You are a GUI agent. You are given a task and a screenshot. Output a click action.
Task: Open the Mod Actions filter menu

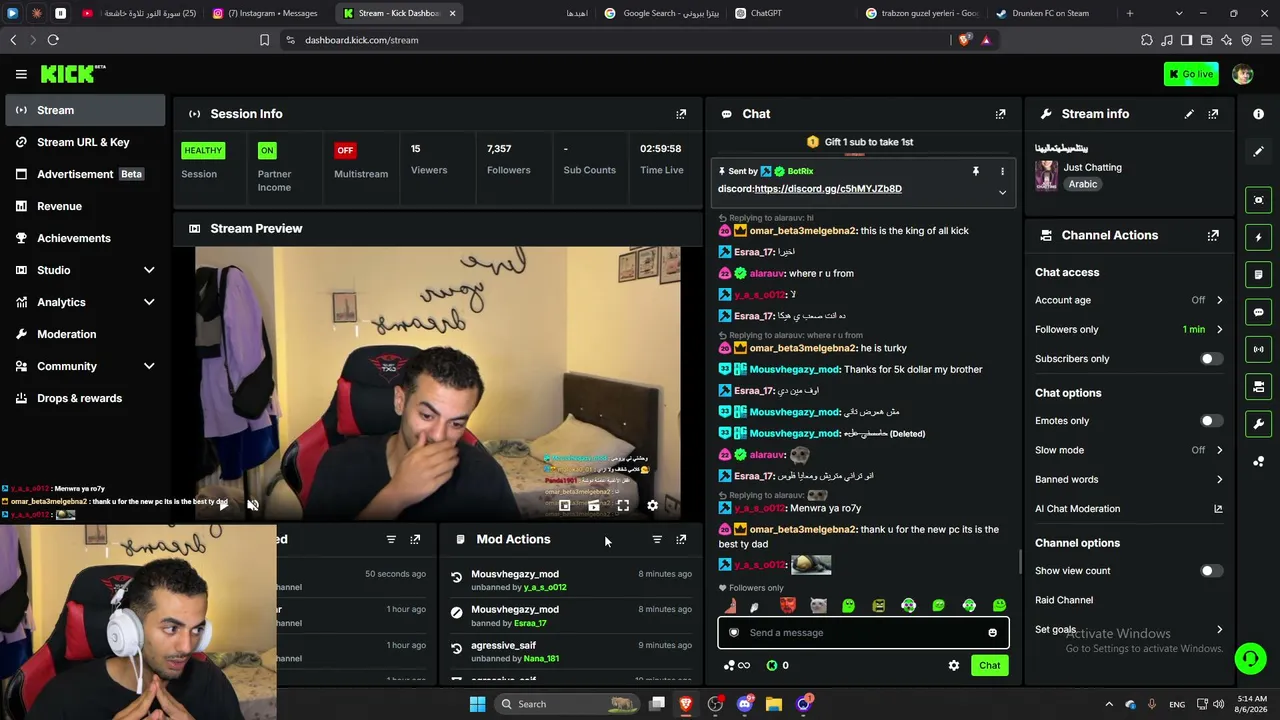tap(657, 539)
